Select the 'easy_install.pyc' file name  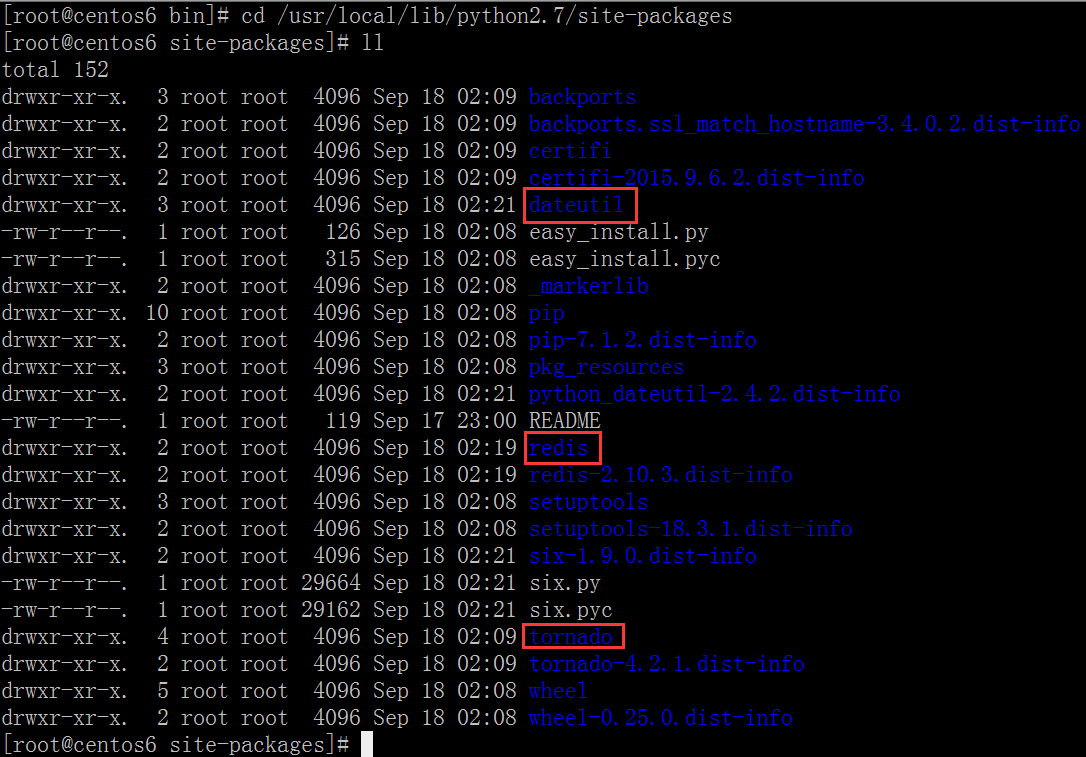tap(625, 259)
